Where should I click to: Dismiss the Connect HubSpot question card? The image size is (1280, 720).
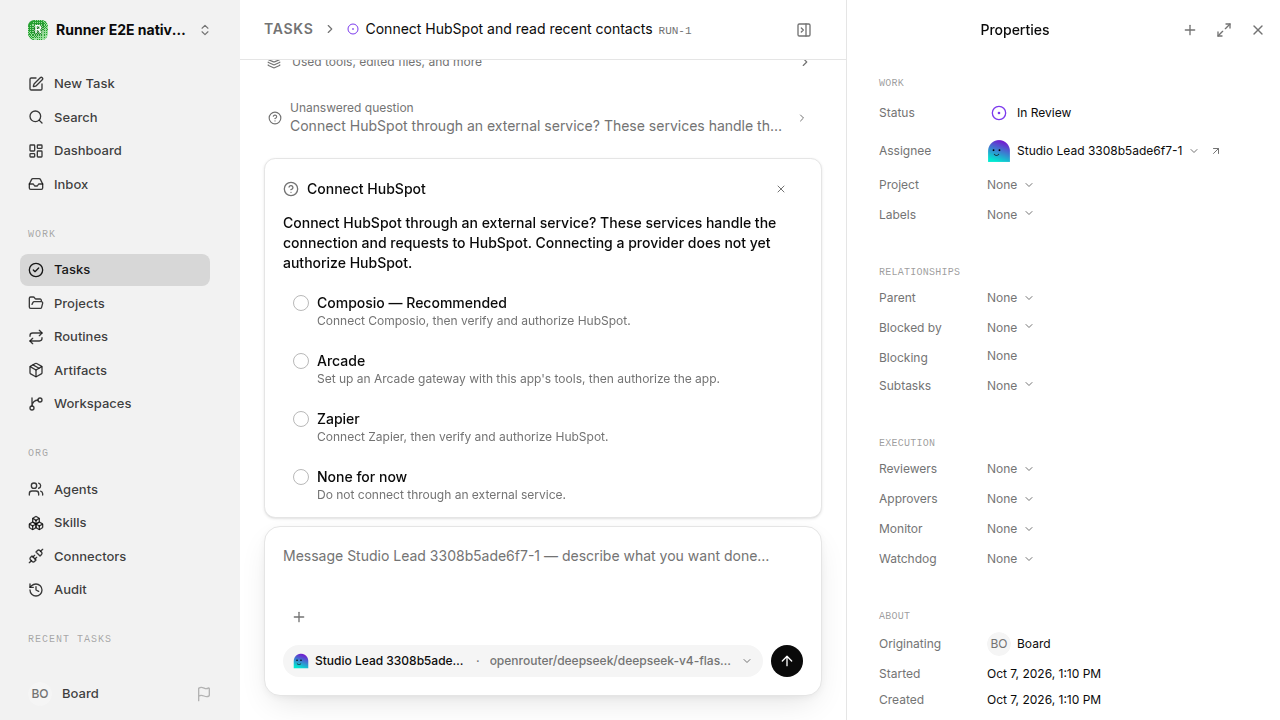(781, 189)
